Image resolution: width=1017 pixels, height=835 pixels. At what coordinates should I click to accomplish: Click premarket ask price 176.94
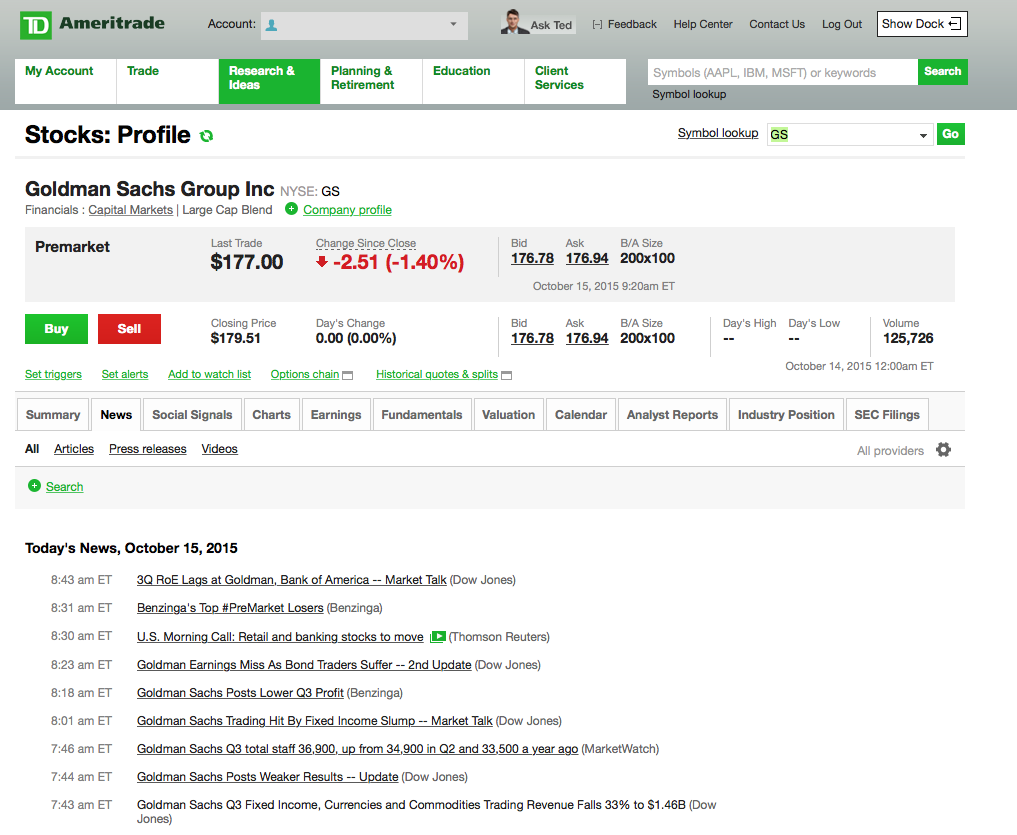(x=587, y=258)
